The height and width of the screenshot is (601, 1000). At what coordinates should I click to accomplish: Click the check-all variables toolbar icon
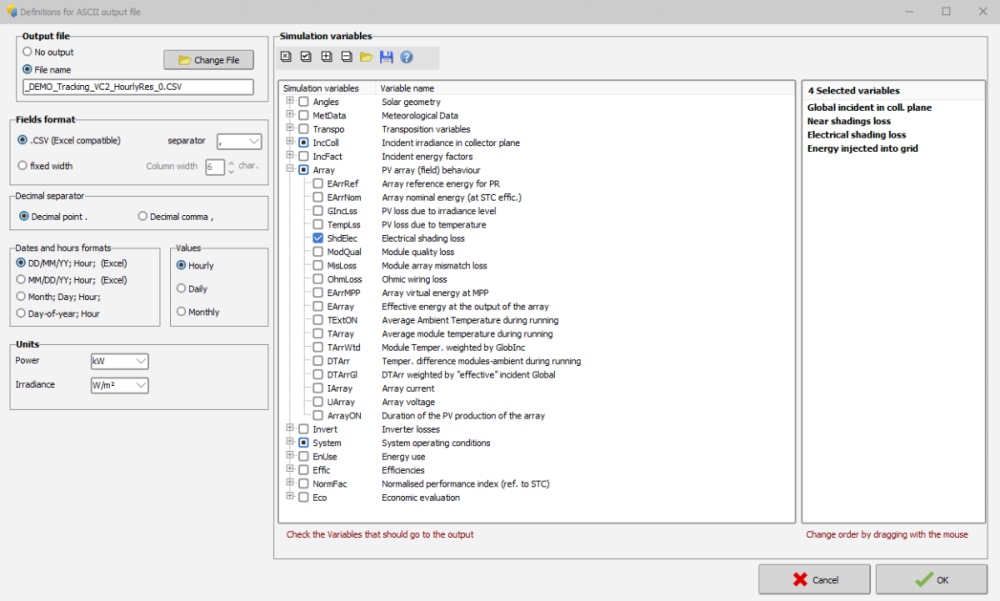[306, 57]
